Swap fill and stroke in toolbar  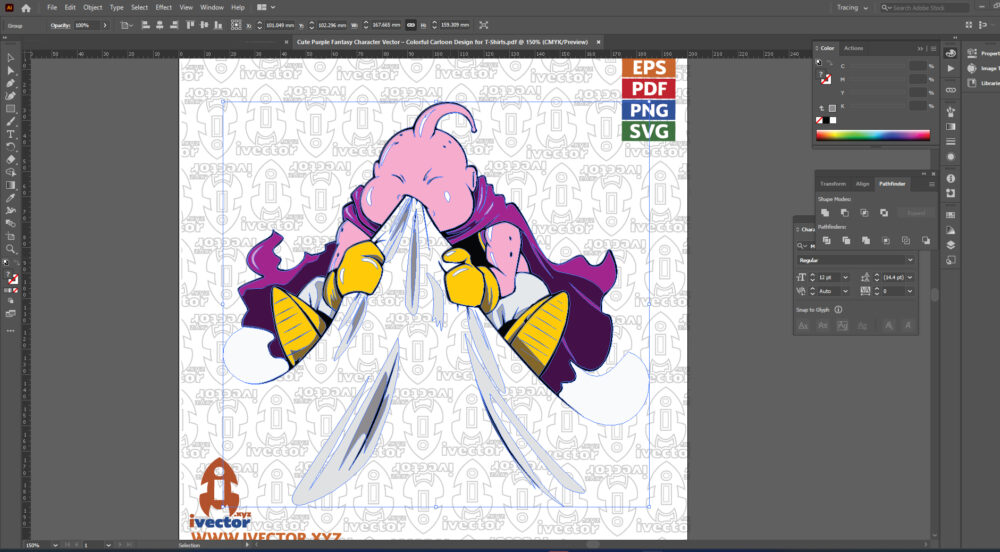[x=17, y=261]
